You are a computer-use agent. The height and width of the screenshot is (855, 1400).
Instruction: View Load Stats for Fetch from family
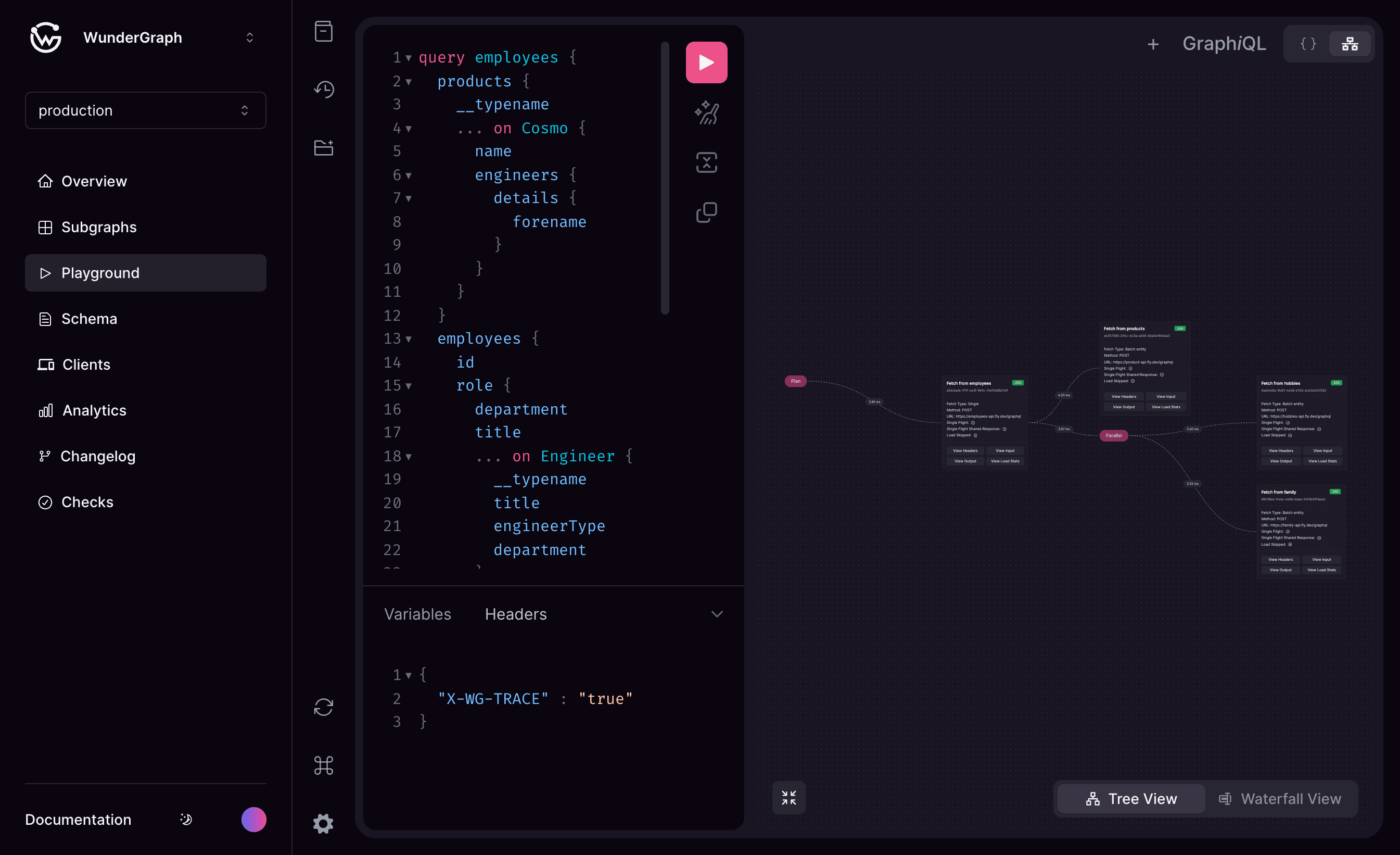pos(1321,570)
